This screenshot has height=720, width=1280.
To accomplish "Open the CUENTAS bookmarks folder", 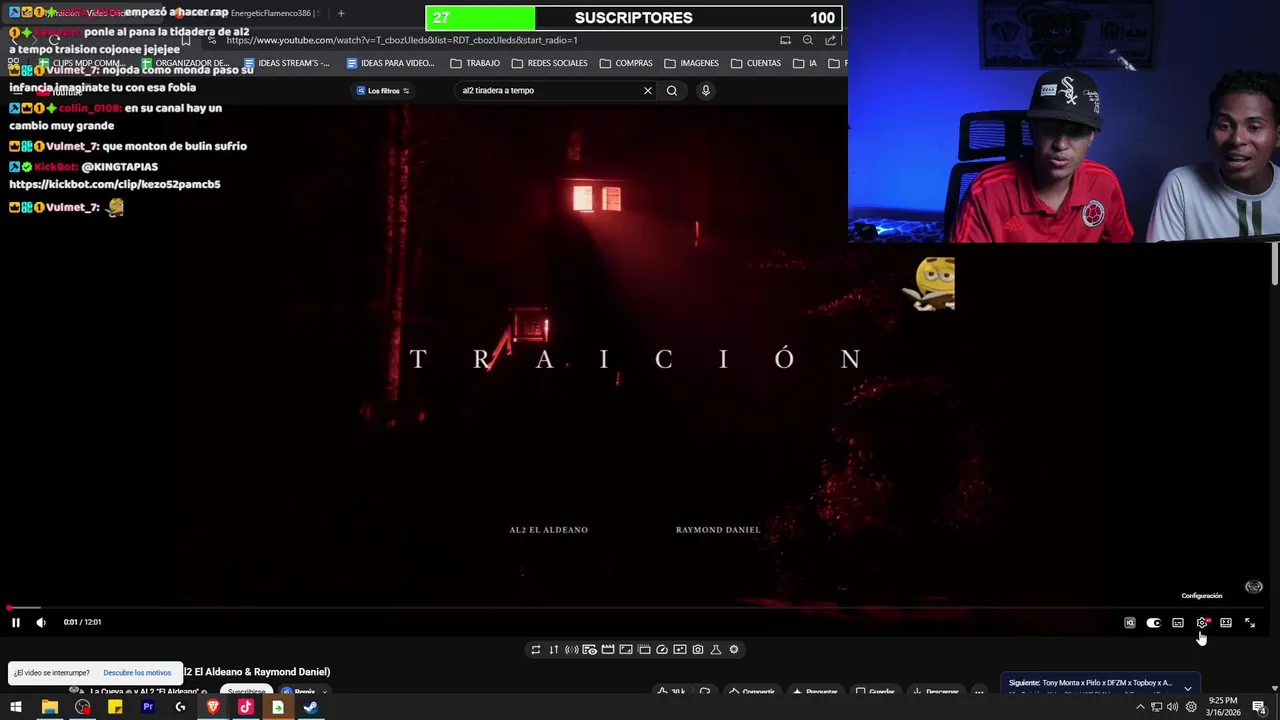I will point(756,63).
